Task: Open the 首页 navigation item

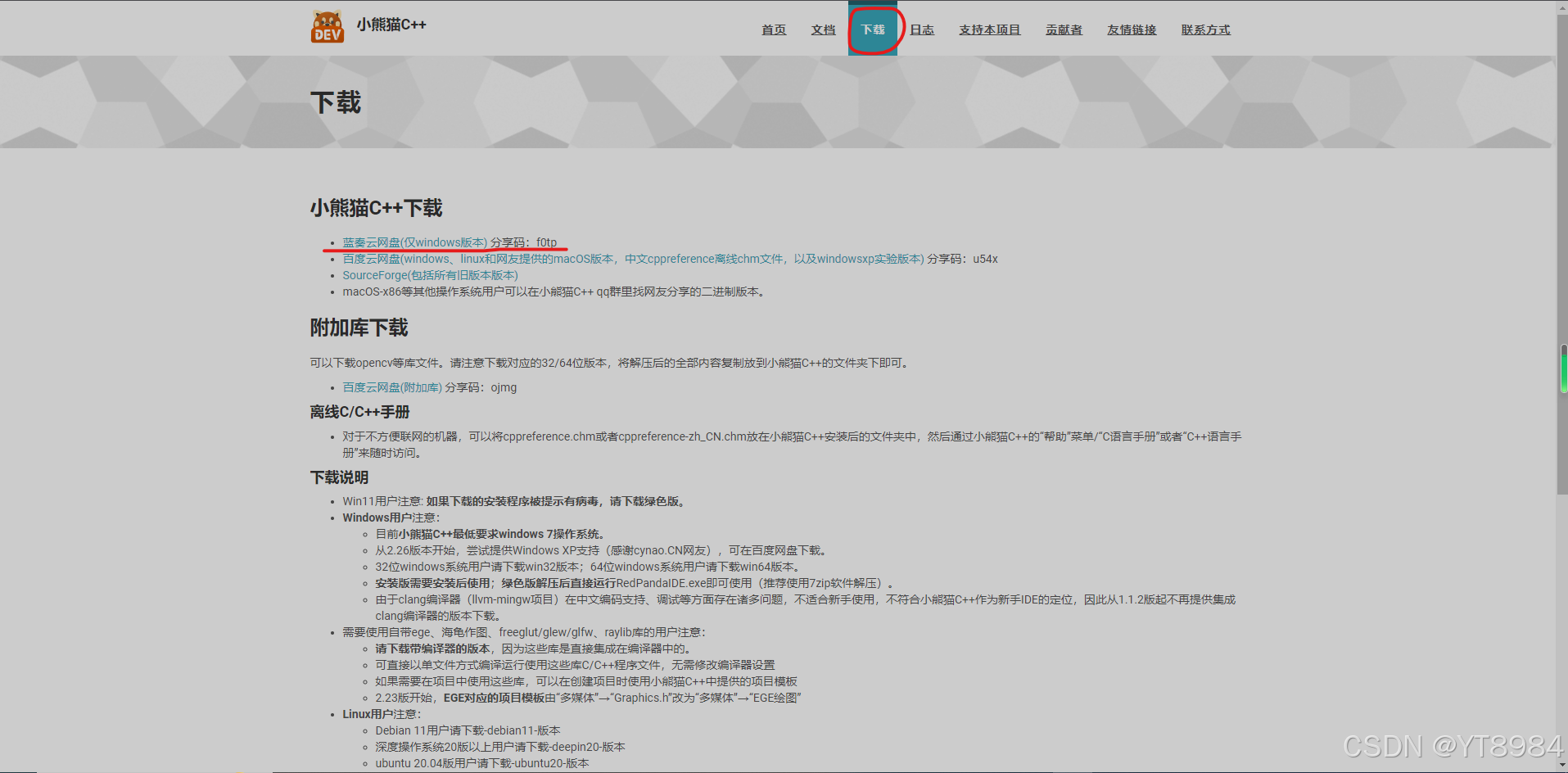Action: coord(774,29)
